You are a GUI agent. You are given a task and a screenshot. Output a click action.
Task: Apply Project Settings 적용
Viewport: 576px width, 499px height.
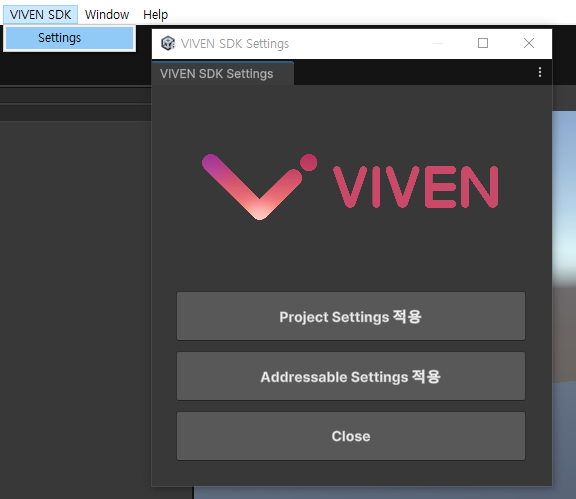pos(351,316)
